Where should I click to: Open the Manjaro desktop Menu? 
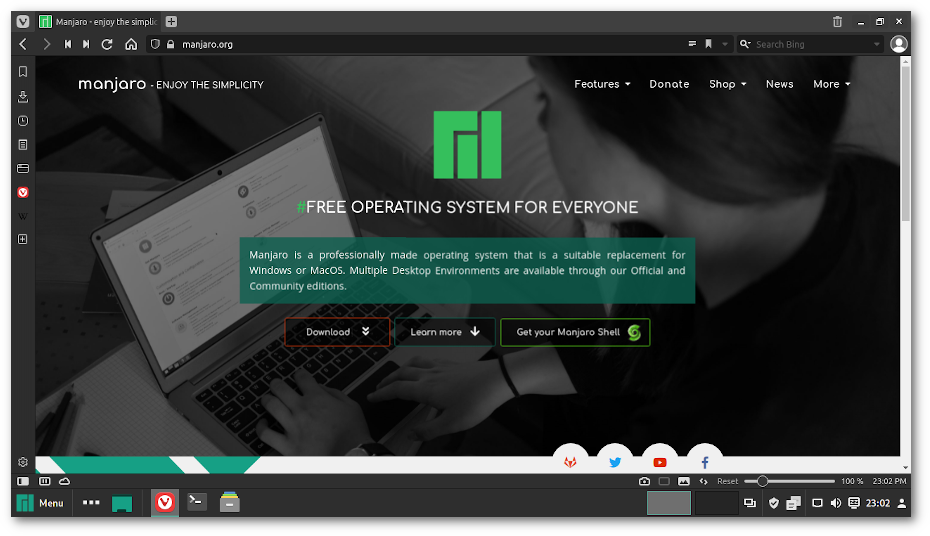pos(40,503)
